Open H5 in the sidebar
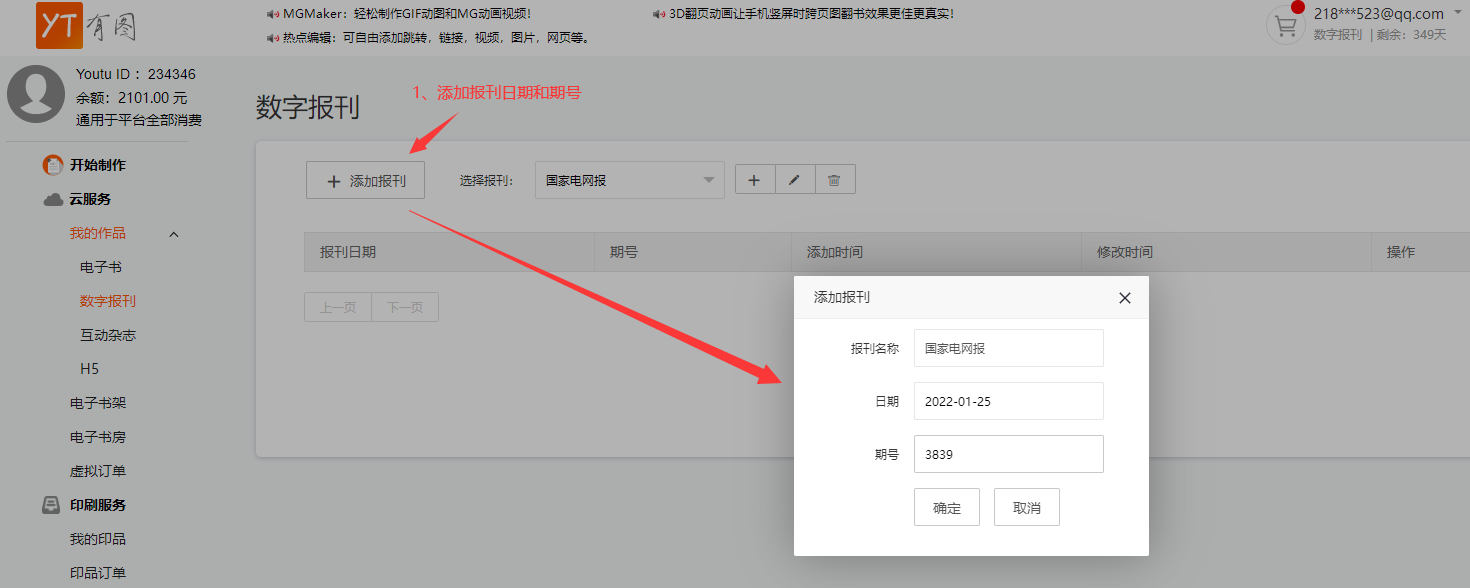The width and height of the screenshot is (1470, 588). coord(90,369)
